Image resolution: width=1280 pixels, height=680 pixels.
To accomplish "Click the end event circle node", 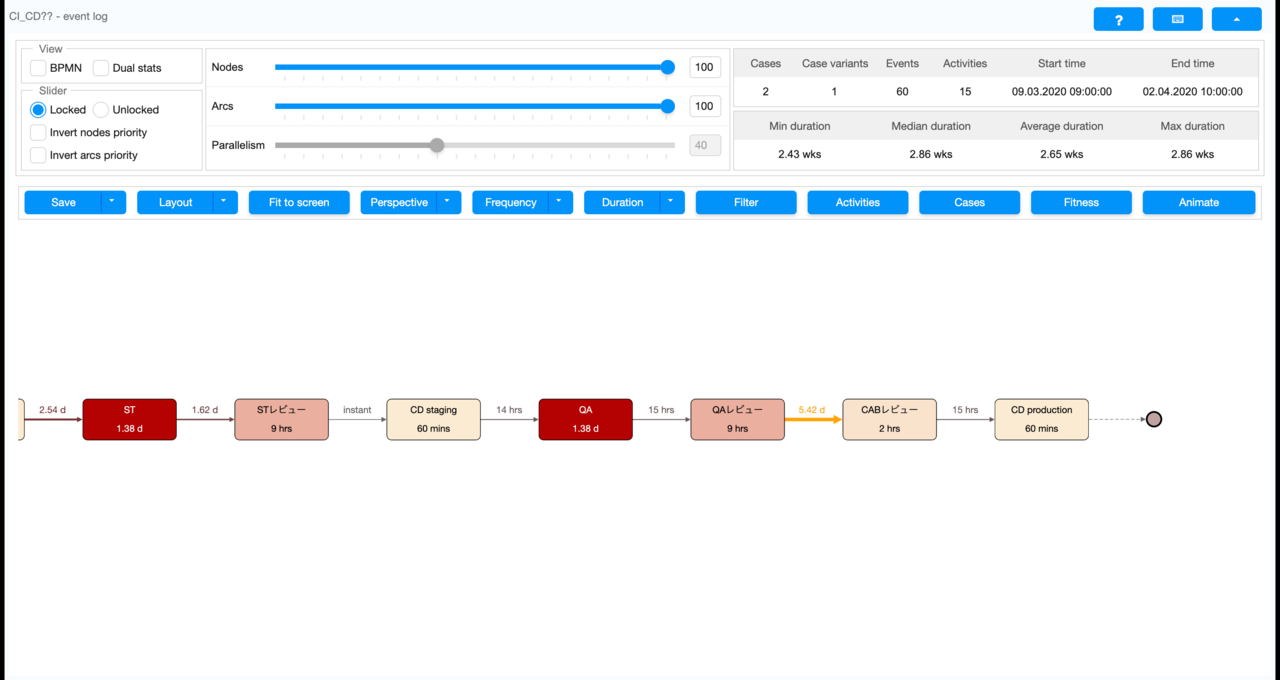I will click(x=1153, y=419).
